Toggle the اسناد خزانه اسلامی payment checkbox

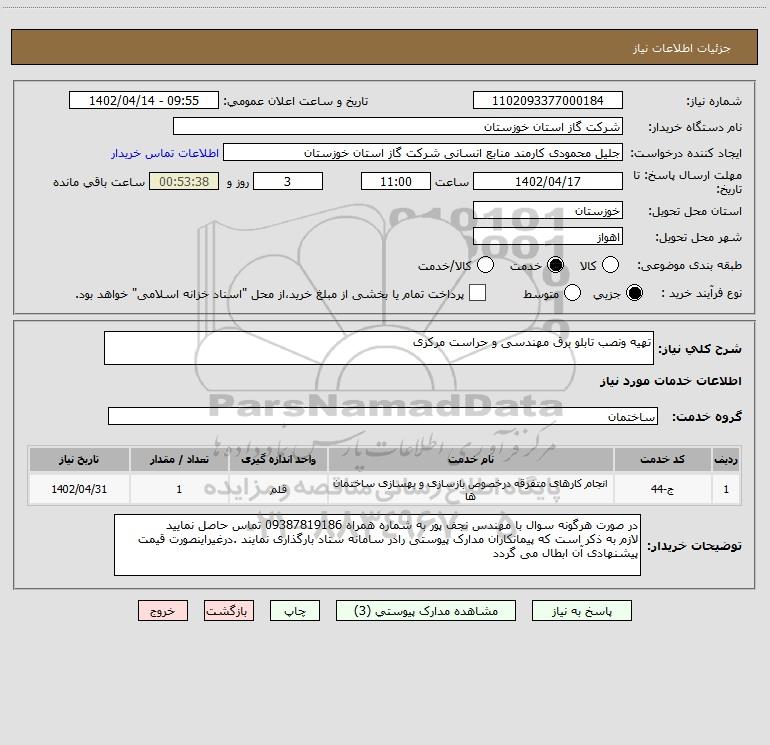477,293
